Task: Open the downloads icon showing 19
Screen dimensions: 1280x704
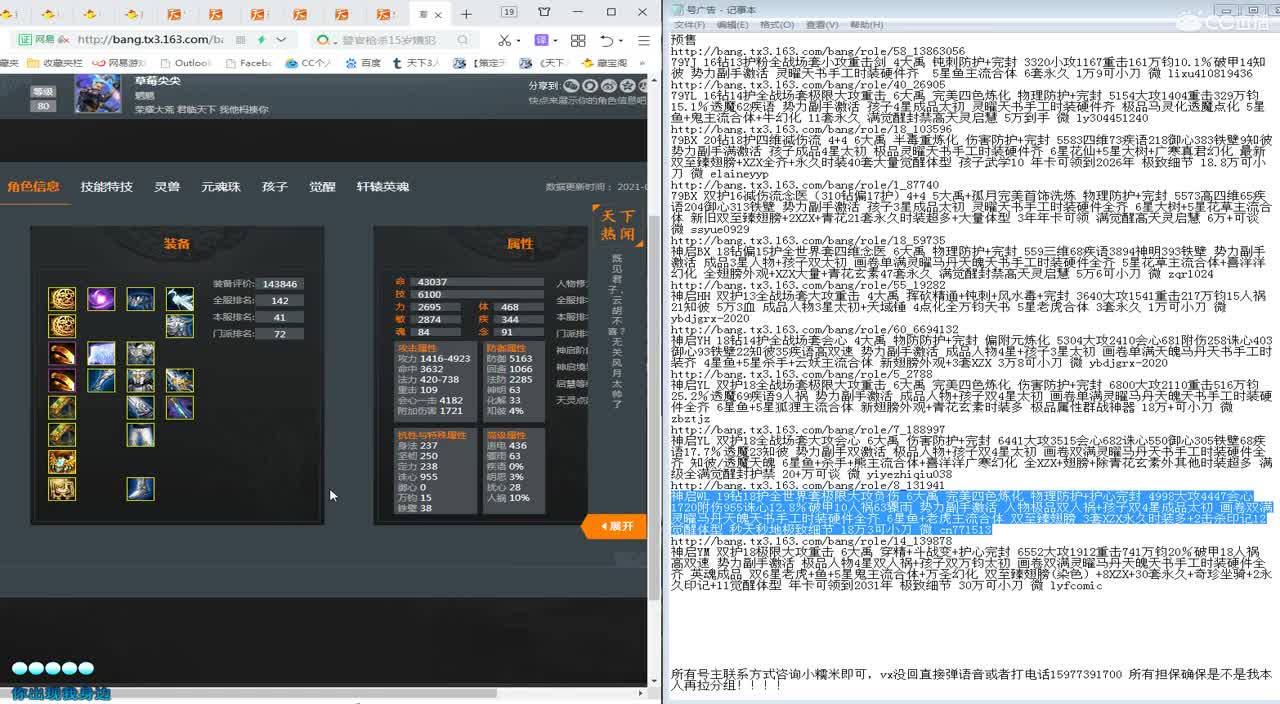Action: coord(508,12)
